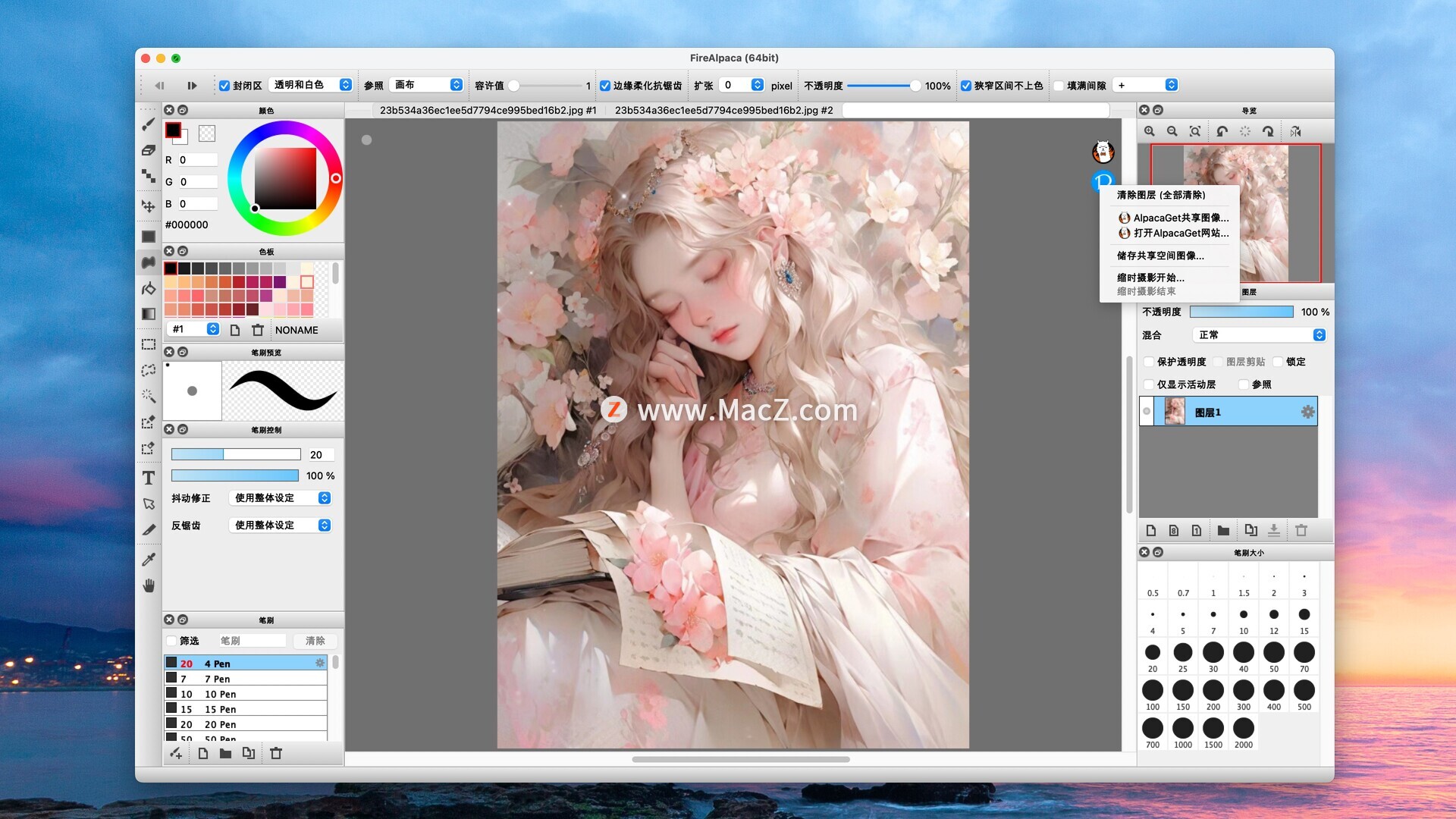1456x819 pixels.
Task: Select the Brush tool in left toolbar
Action: 149,124
